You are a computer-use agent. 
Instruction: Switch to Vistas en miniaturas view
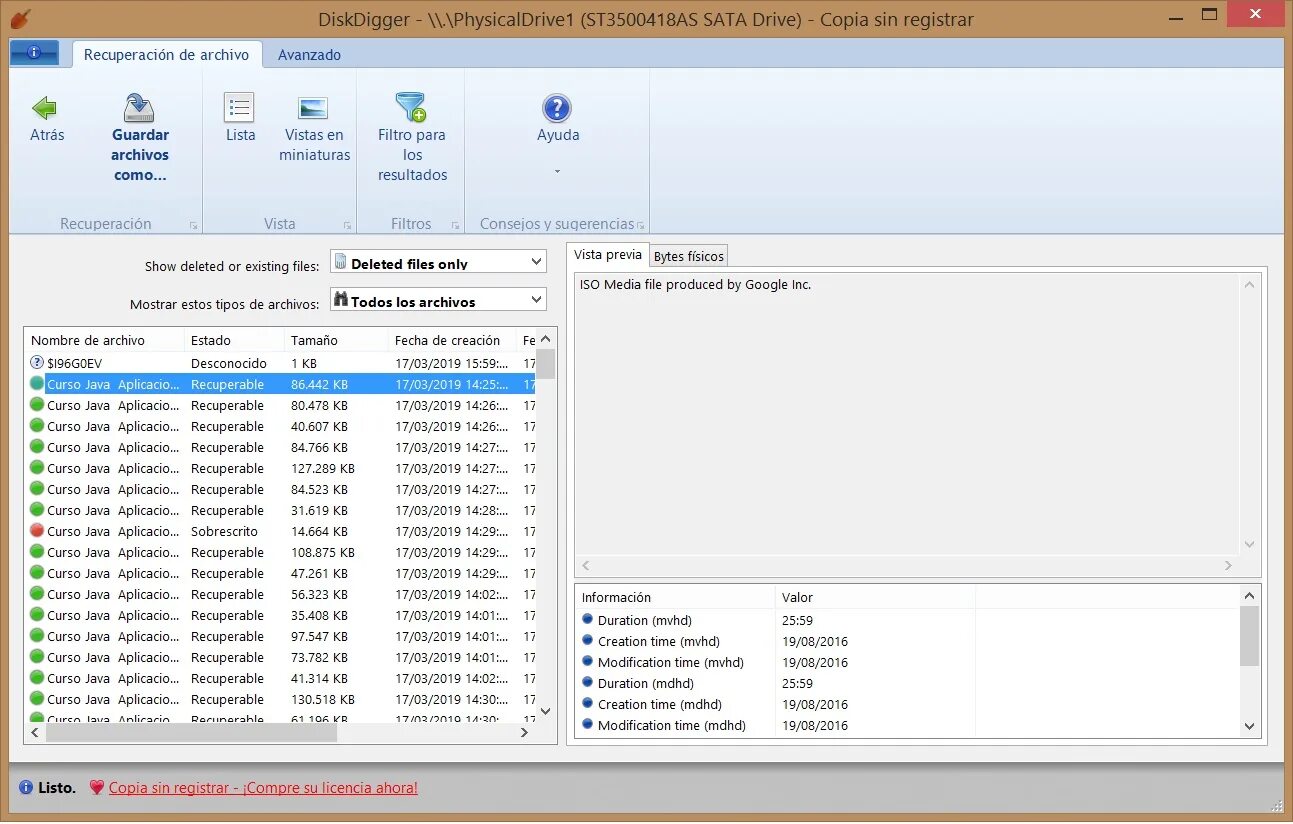[313, 108]
